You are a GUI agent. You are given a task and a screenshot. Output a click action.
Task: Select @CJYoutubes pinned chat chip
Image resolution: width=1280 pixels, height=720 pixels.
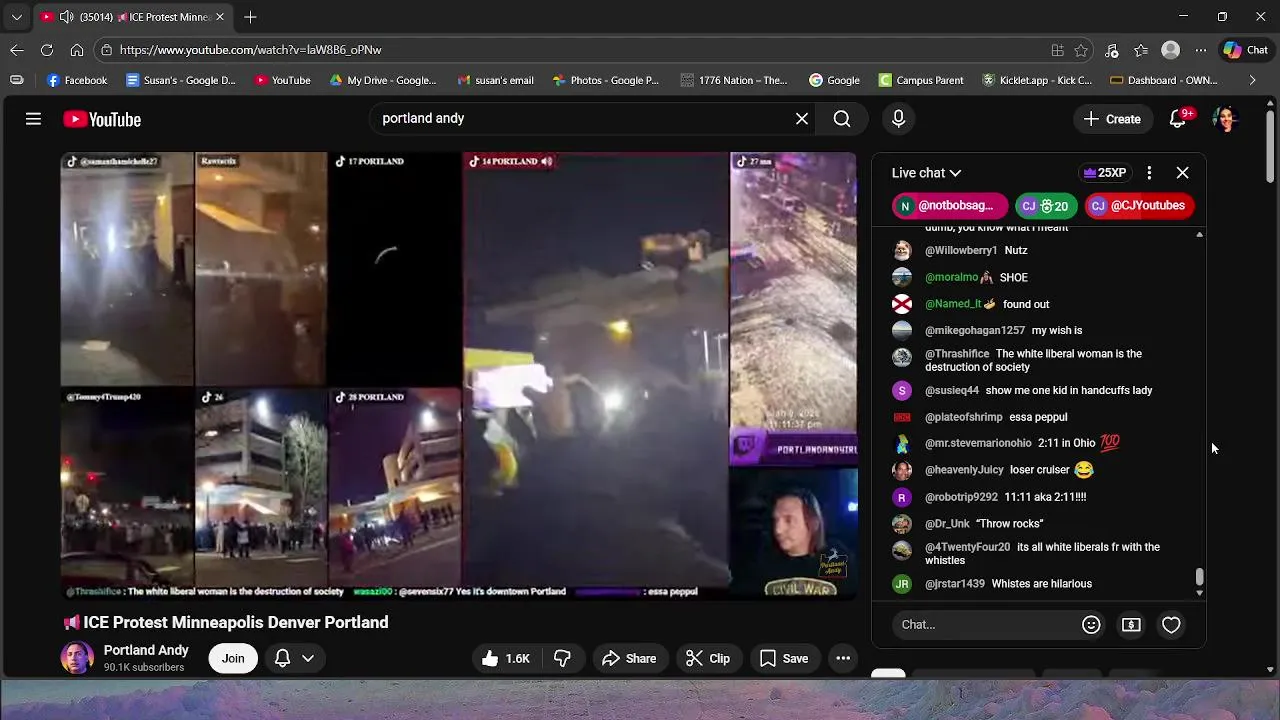(1139, 206)
